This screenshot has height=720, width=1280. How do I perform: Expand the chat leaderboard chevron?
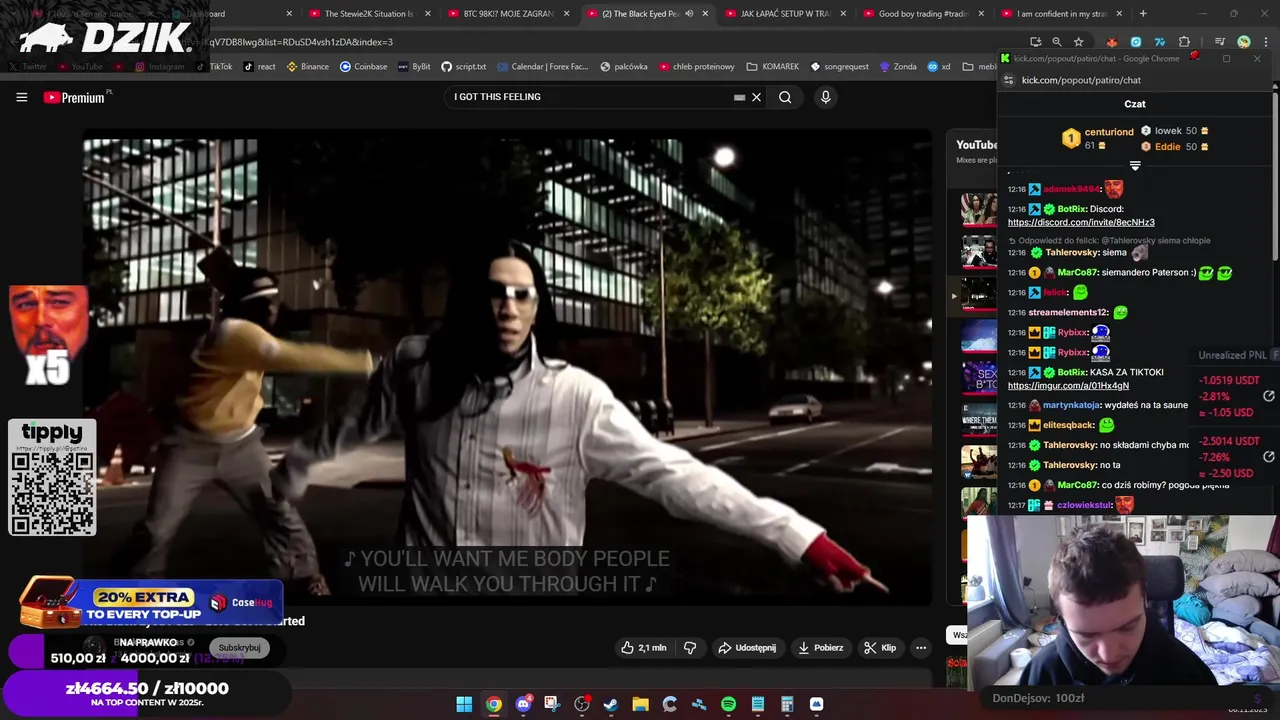(x=1135, y=165)
